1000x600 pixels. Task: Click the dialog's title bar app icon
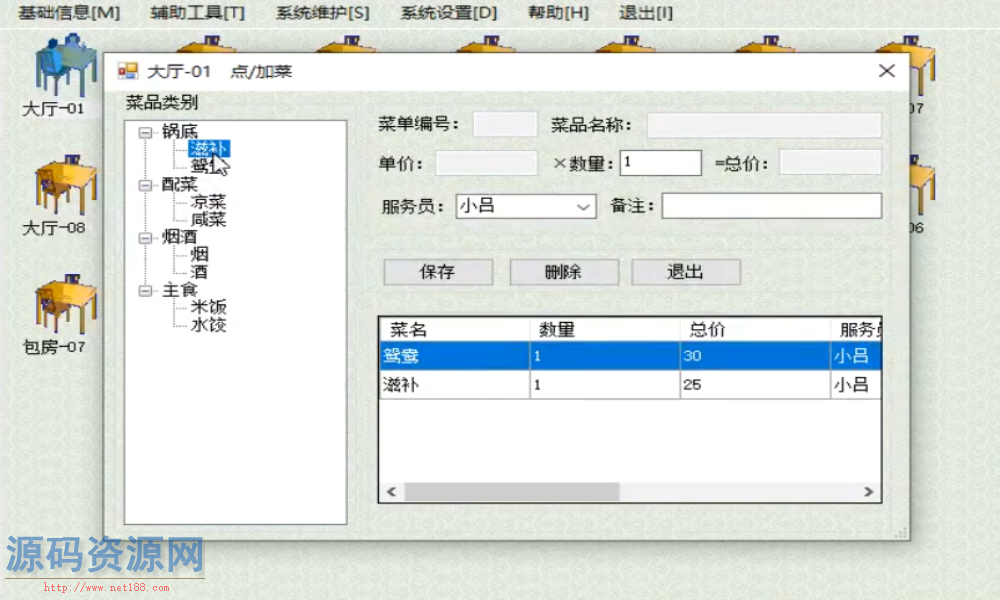pos(128,71)
